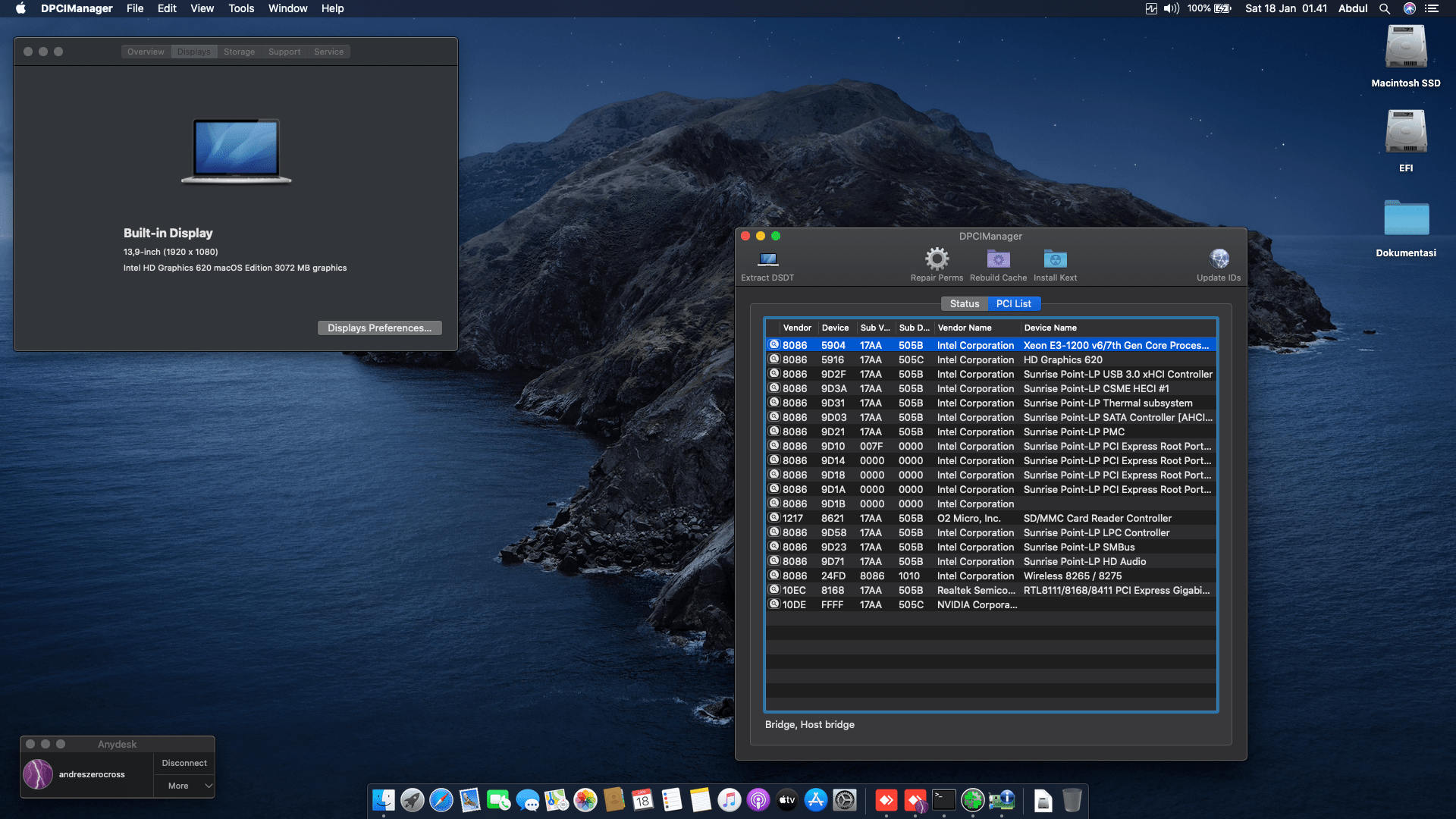Launch Safari from the dock
This screenshot has width=1456, height=819.
pos(441,800)
